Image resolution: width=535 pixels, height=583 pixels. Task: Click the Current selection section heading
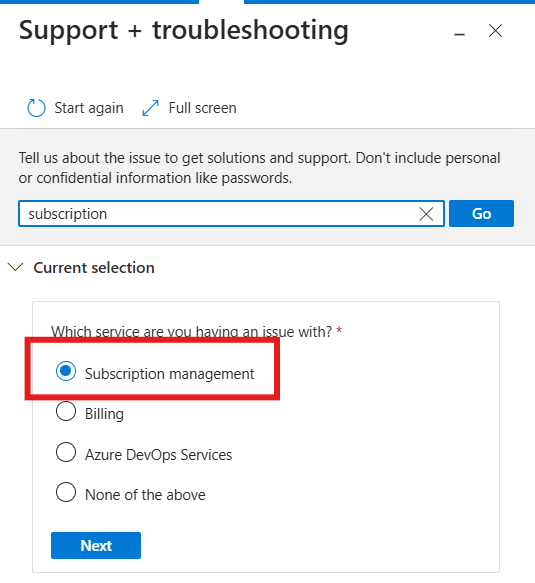(94, 268)
